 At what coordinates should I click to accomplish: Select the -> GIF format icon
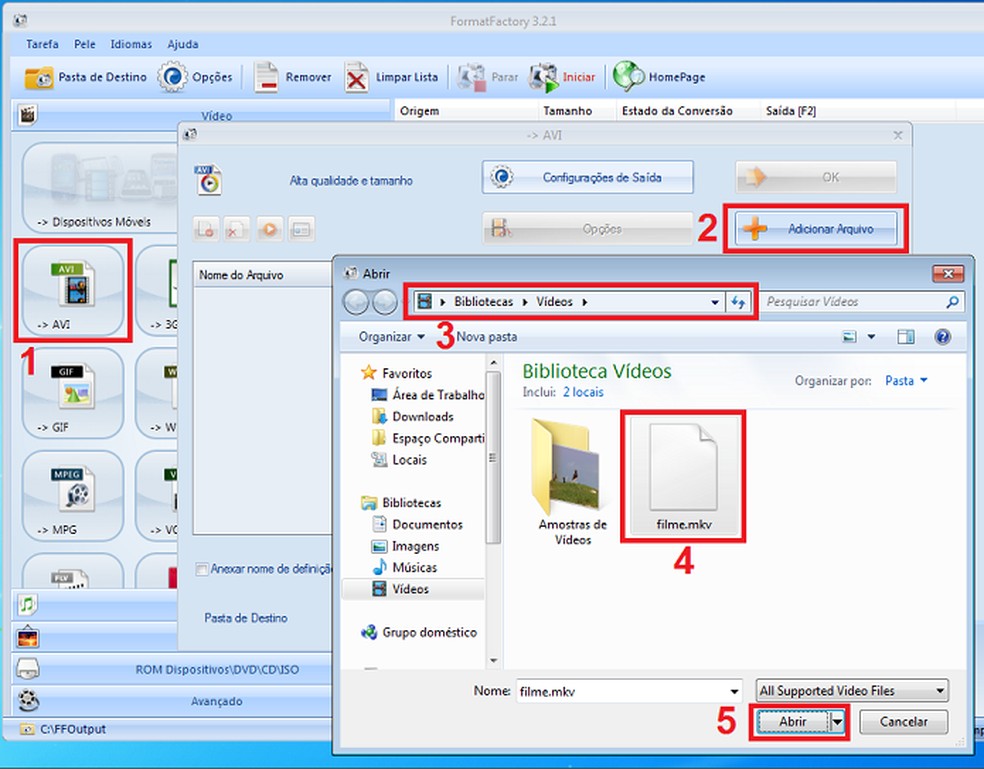click(73, 393)
